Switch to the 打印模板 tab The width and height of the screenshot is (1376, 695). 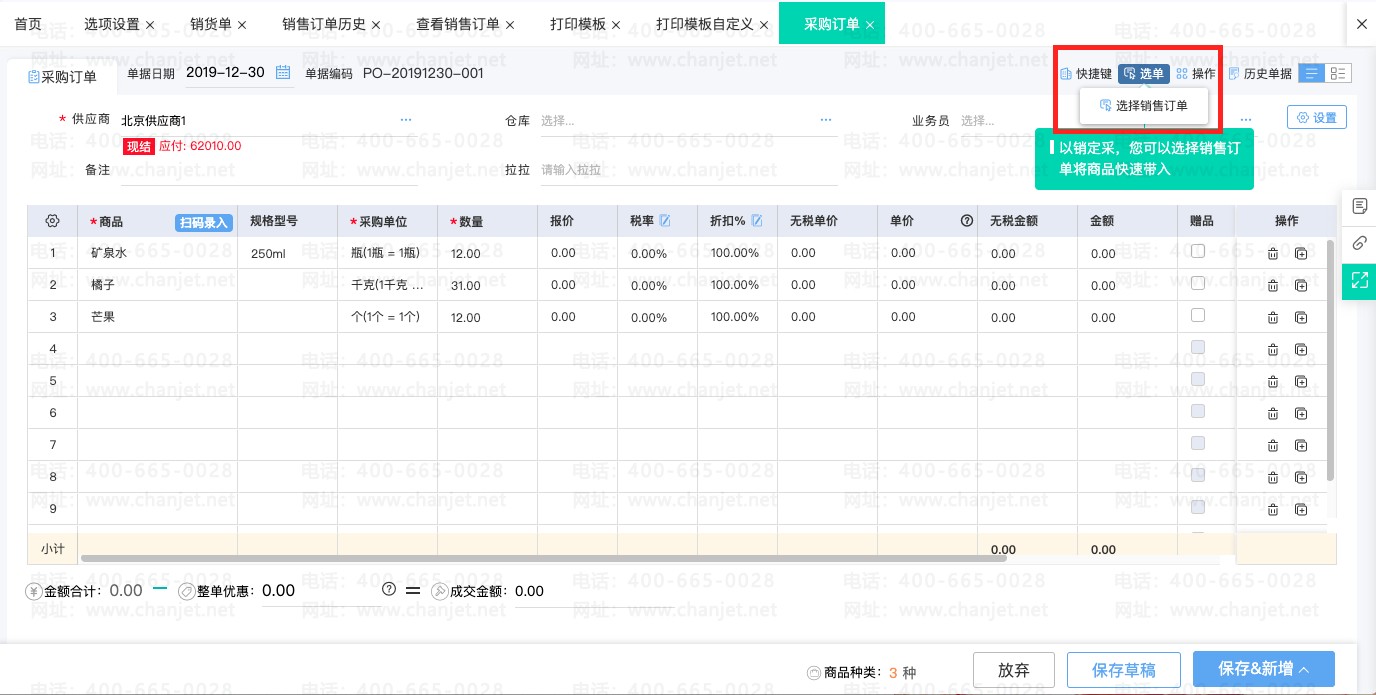tap(578, 24)
